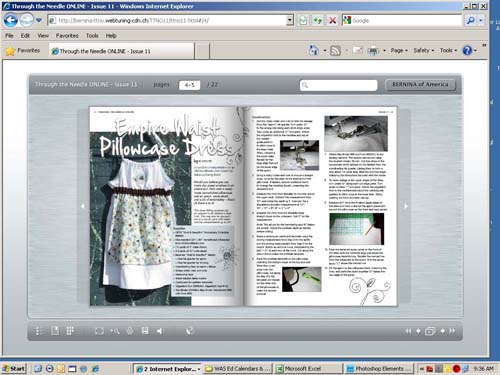Viewport: 500px width, 375px height.
Task: Print the magazine pages
Action: (x=130, y=331)
